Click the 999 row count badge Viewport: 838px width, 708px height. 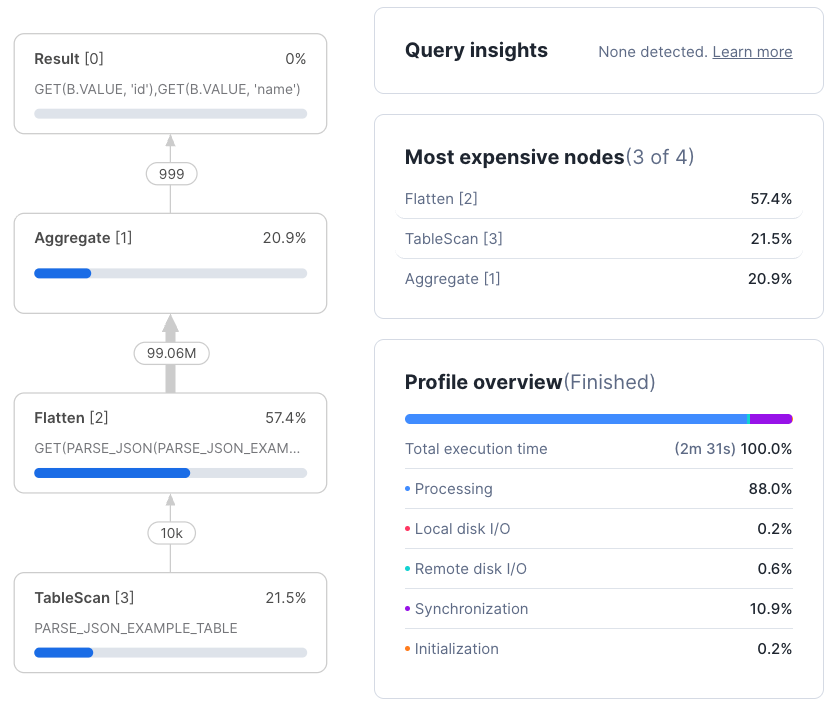pos(171,173)
